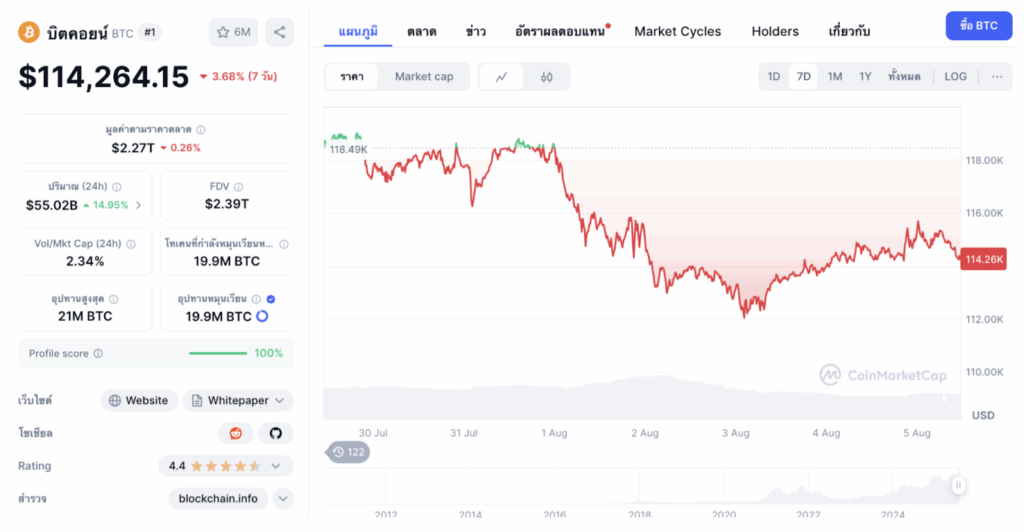Open the Bitcoin Website link

[x=139, y=401]
